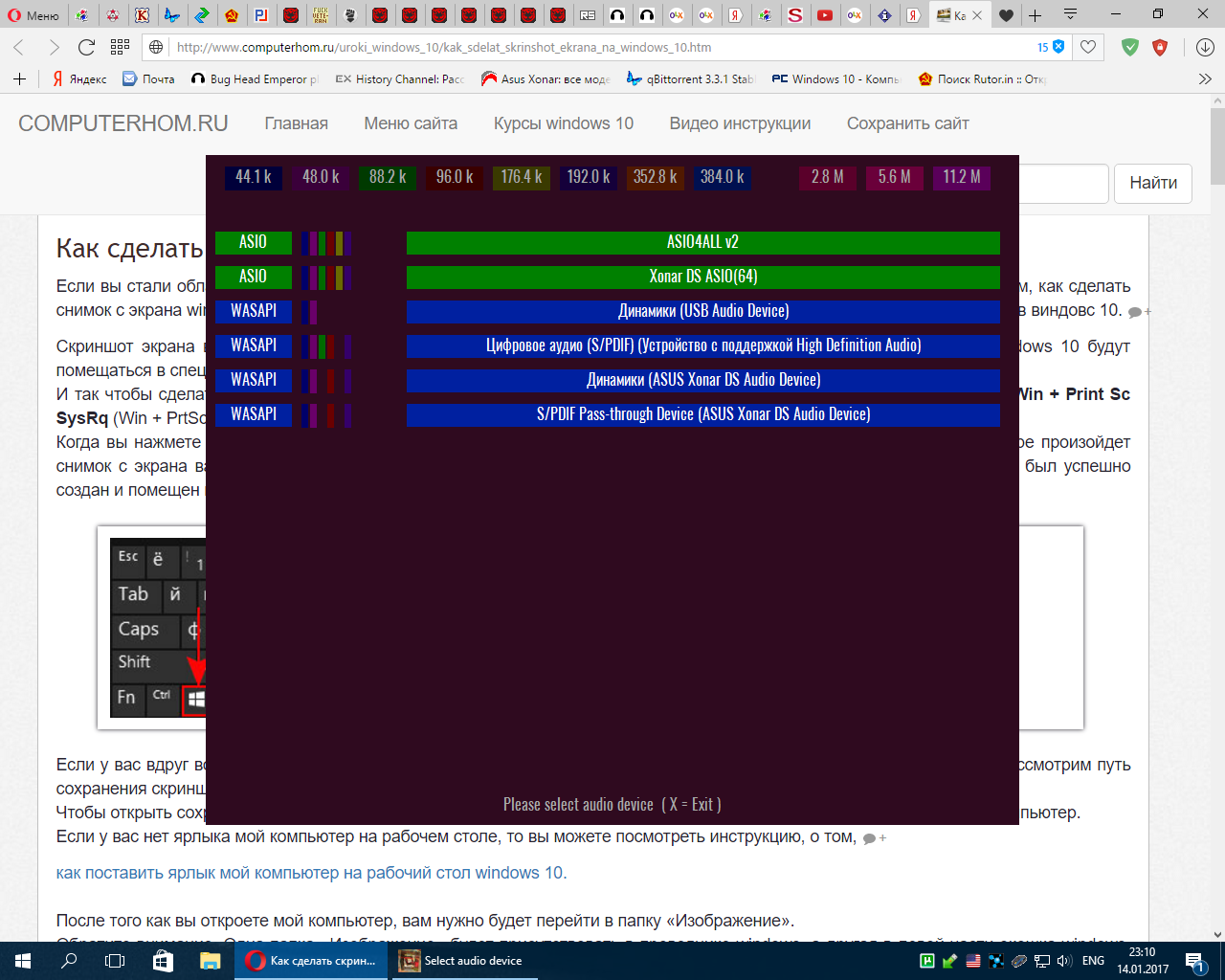The image size is (1225, 980).
Task: Select 384.0 k sample rate
Action: click(x=723, y=177)
